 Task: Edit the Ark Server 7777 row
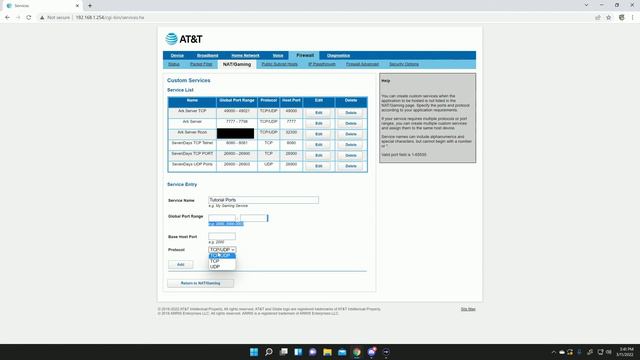[318, 123]
